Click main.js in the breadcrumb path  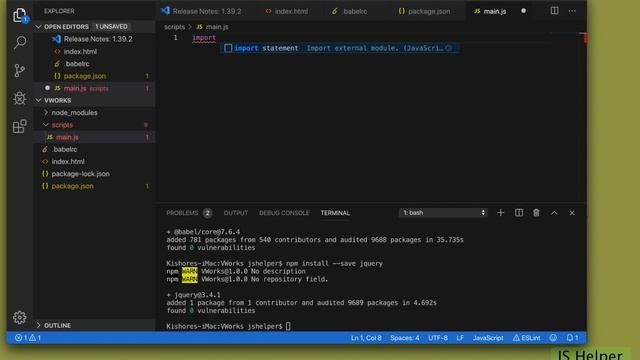213,27
